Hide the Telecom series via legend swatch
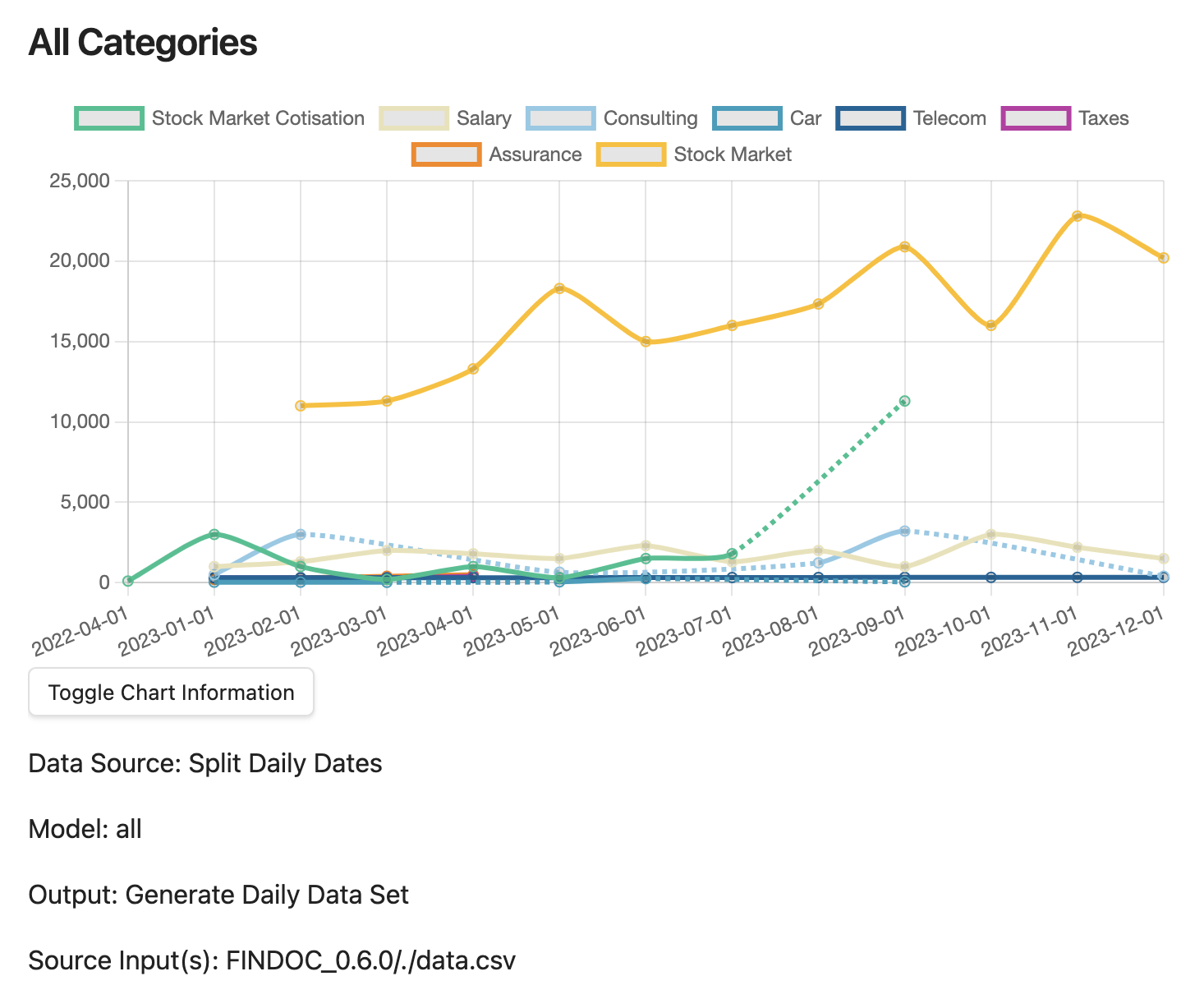Image resolution: width=1204 pixels, height=999 pixels. click(x=871, y=118)
